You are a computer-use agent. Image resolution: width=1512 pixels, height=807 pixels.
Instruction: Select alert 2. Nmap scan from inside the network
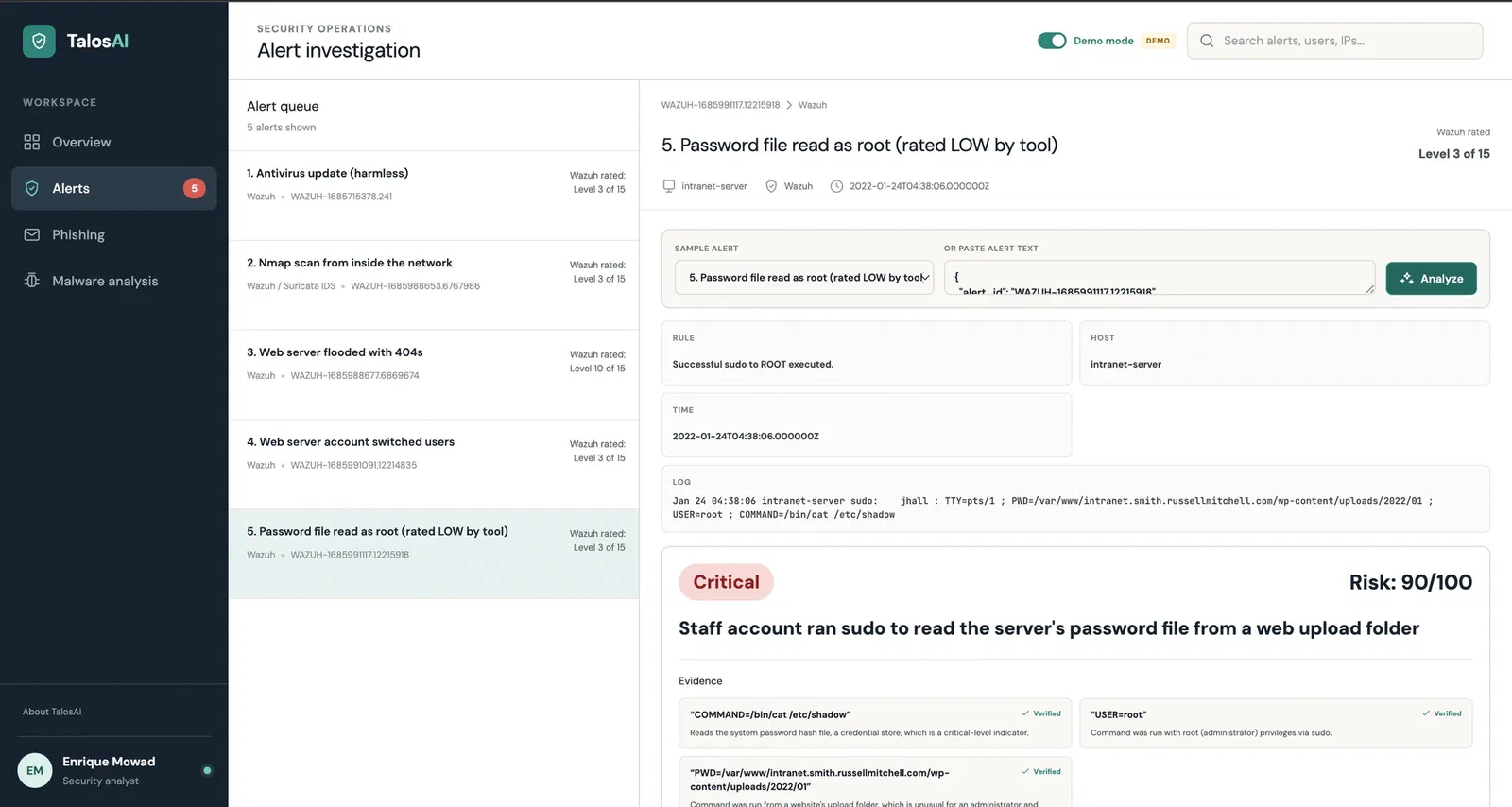434,285
